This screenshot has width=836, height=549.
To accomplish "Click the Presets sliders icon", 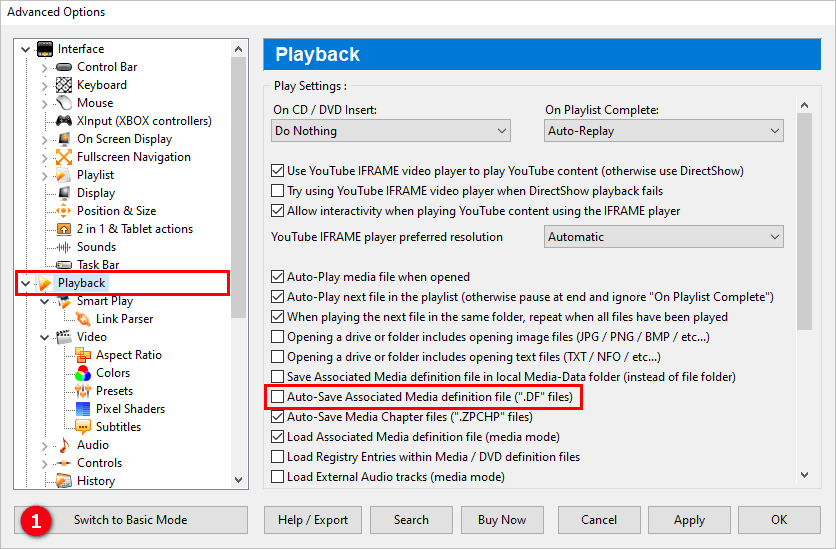I will pyautogui.click(x=83, y=391).
